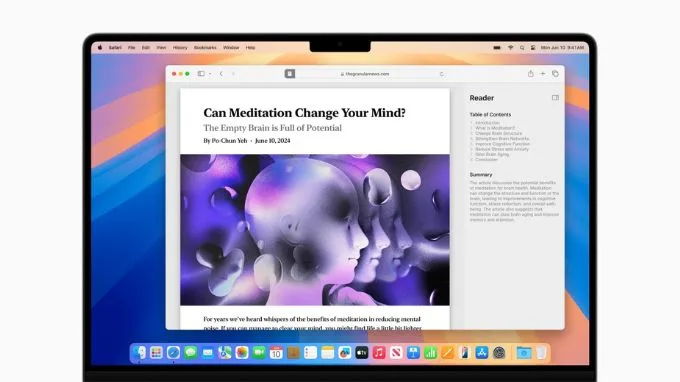Open Mail from the Dock
The width and height of the screenshot is (680, 382).
[208, 353]
